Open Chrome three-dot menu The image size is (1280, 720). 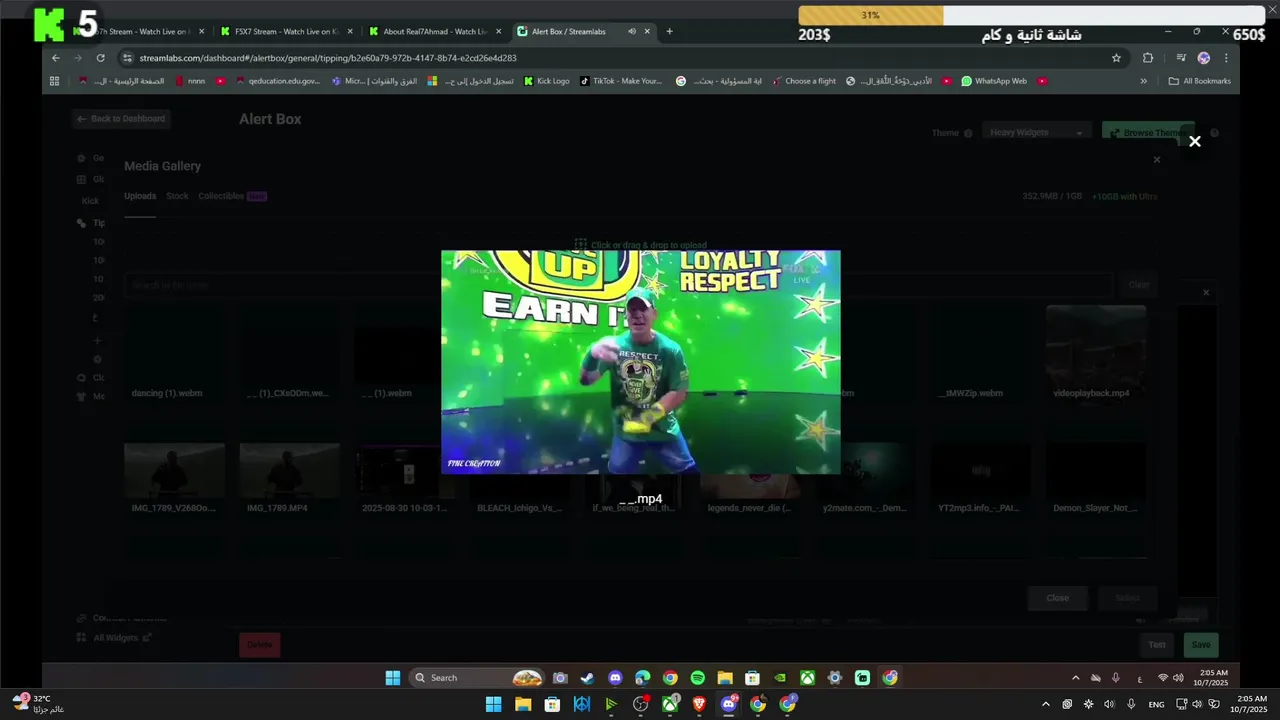pyautogui.click(x=1226, y=58)
